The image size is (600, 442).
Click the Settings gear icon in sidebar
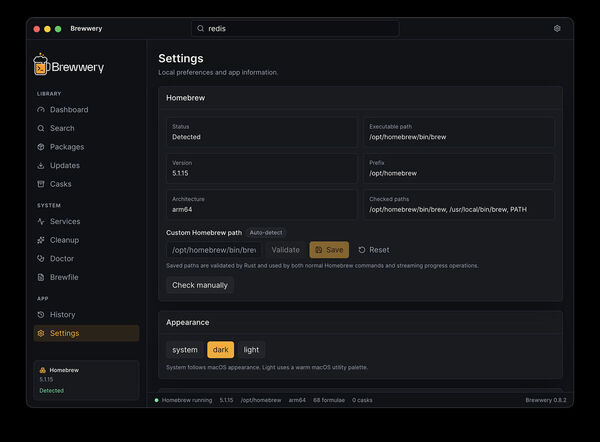coord(41,333)
